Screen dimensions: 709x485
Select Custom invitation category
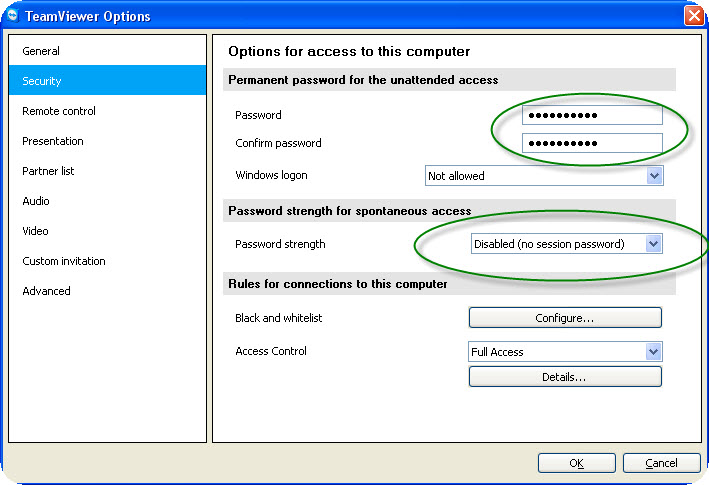pos(64,261)
